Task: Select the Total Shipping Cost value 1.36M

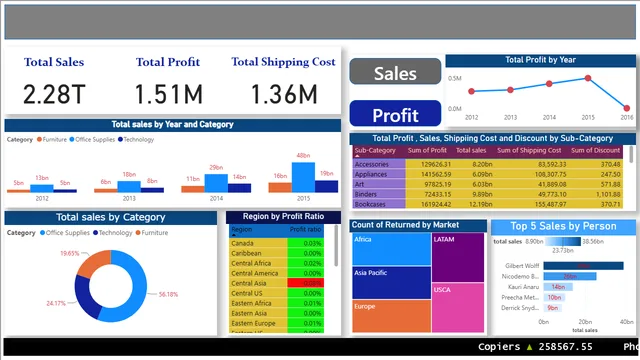Action: [x=284, y=94]
